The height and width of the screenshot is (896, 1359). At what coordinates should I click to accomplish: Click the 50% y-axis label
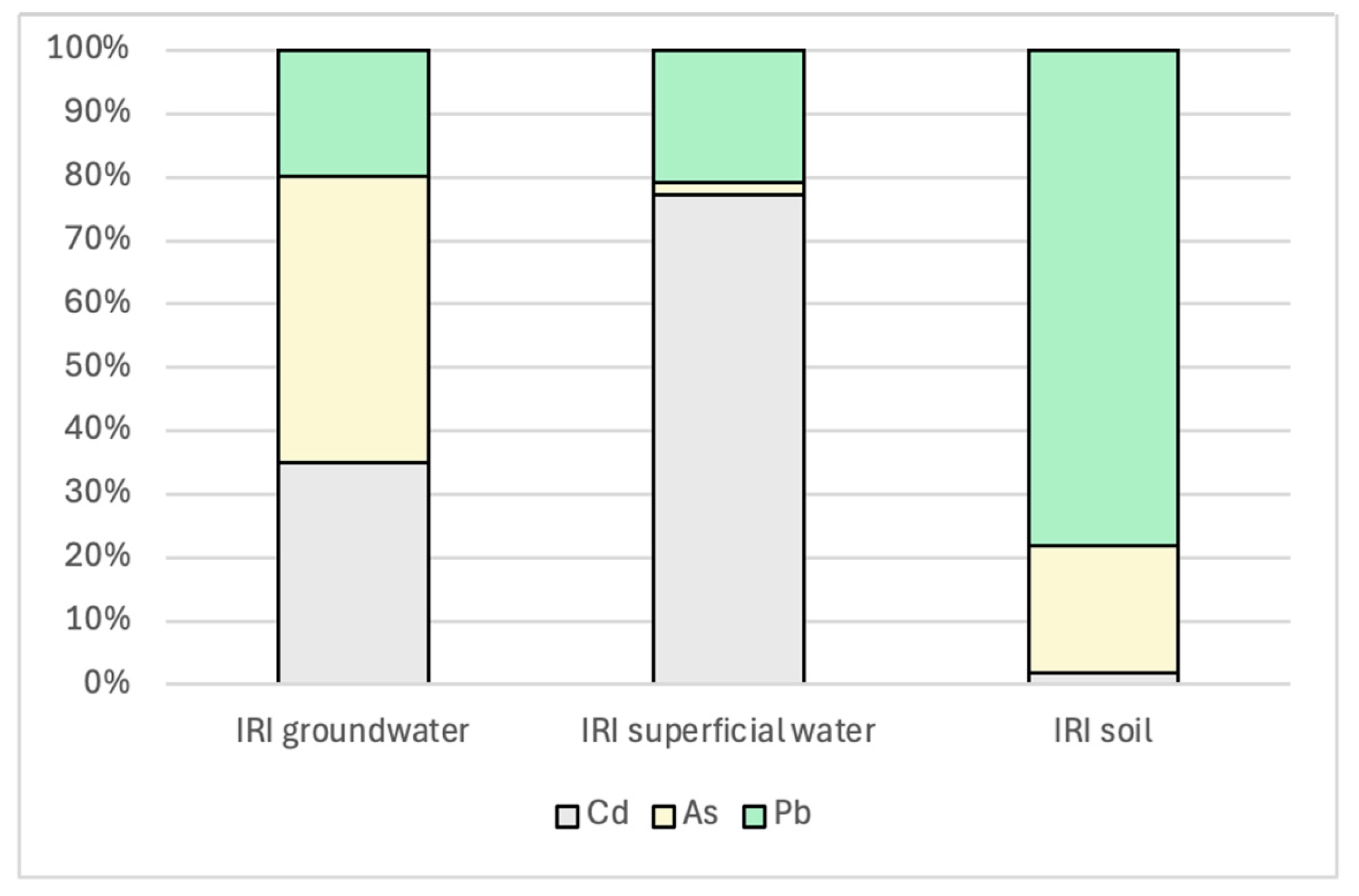pos(97,366)
